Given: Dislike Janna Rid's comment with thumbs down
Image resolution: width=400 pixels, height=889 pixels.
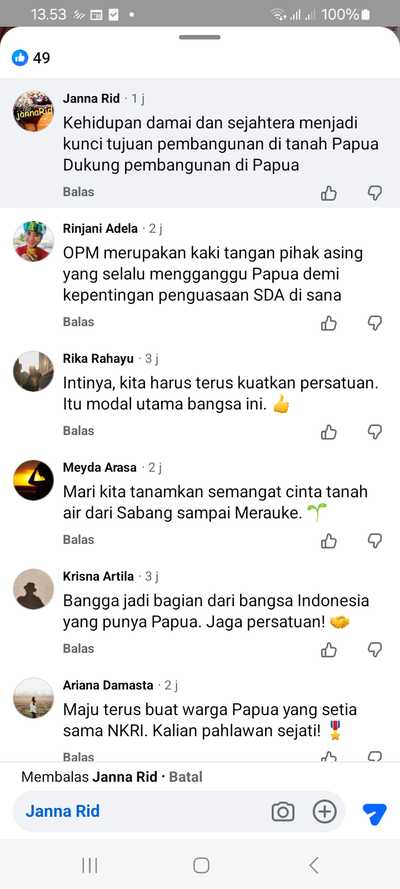Looking at the screenshot, I should coord(375,193).
